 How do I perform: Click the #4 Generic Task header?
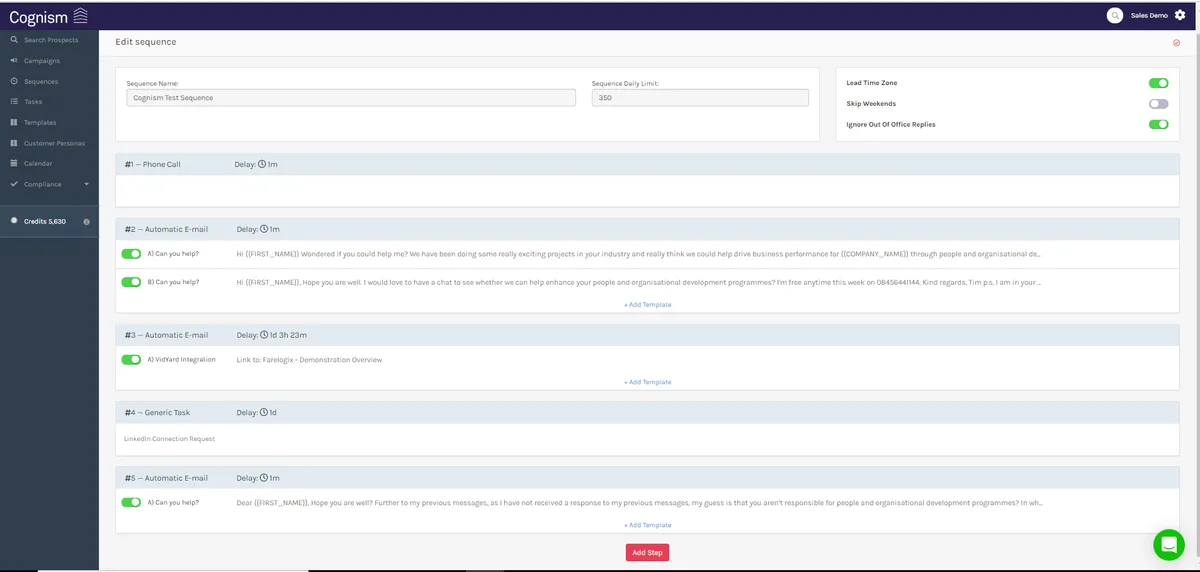[647, 412]
